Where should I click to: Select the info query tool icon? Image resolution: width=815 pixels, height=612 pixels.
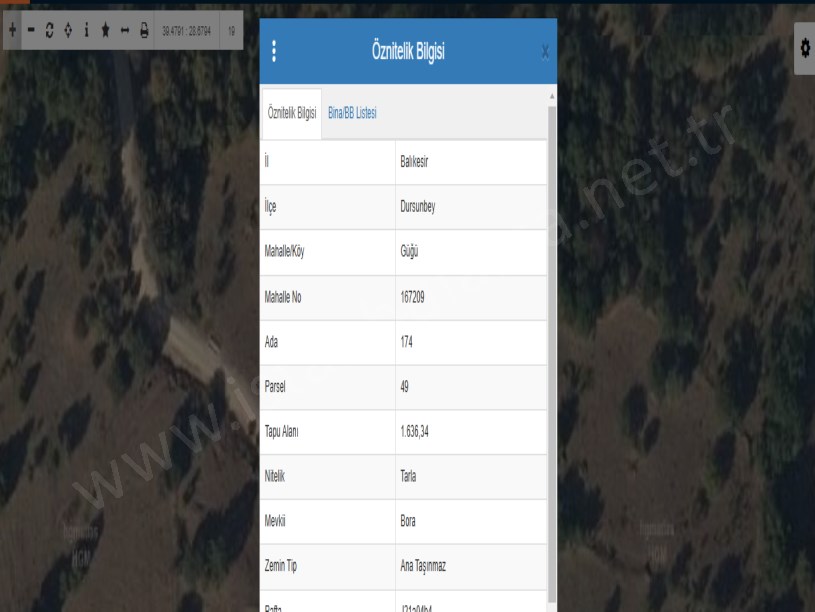(x=86, y=31)
